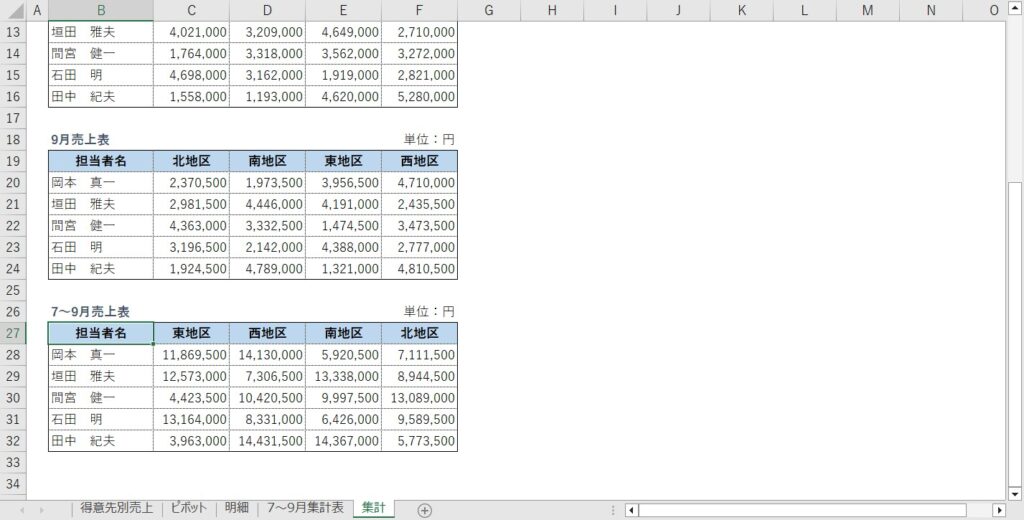Image resolution: width=1024 pixels, height=520 pixels.
Task: Click horizontal scrollbar left arrow
Action: point(632,510)
